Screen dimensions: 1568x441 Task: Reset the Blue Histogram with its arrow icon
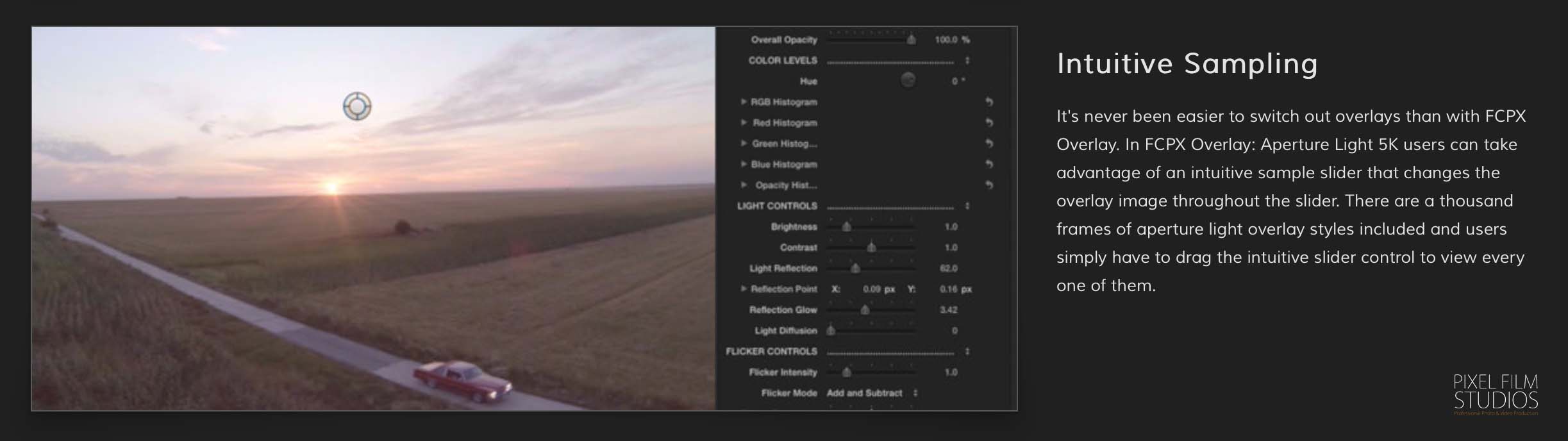tap(989, 164)
